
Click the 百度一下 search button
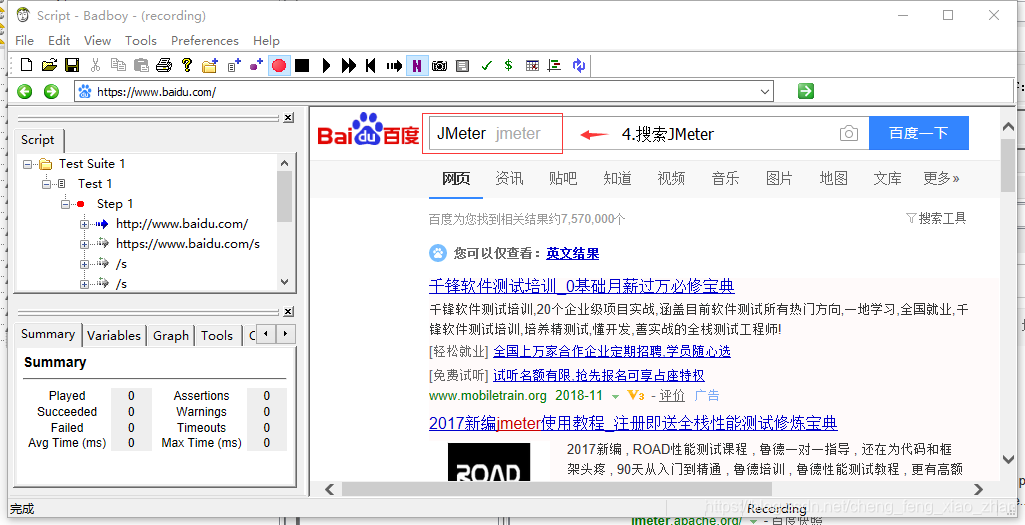click(918, 133)
